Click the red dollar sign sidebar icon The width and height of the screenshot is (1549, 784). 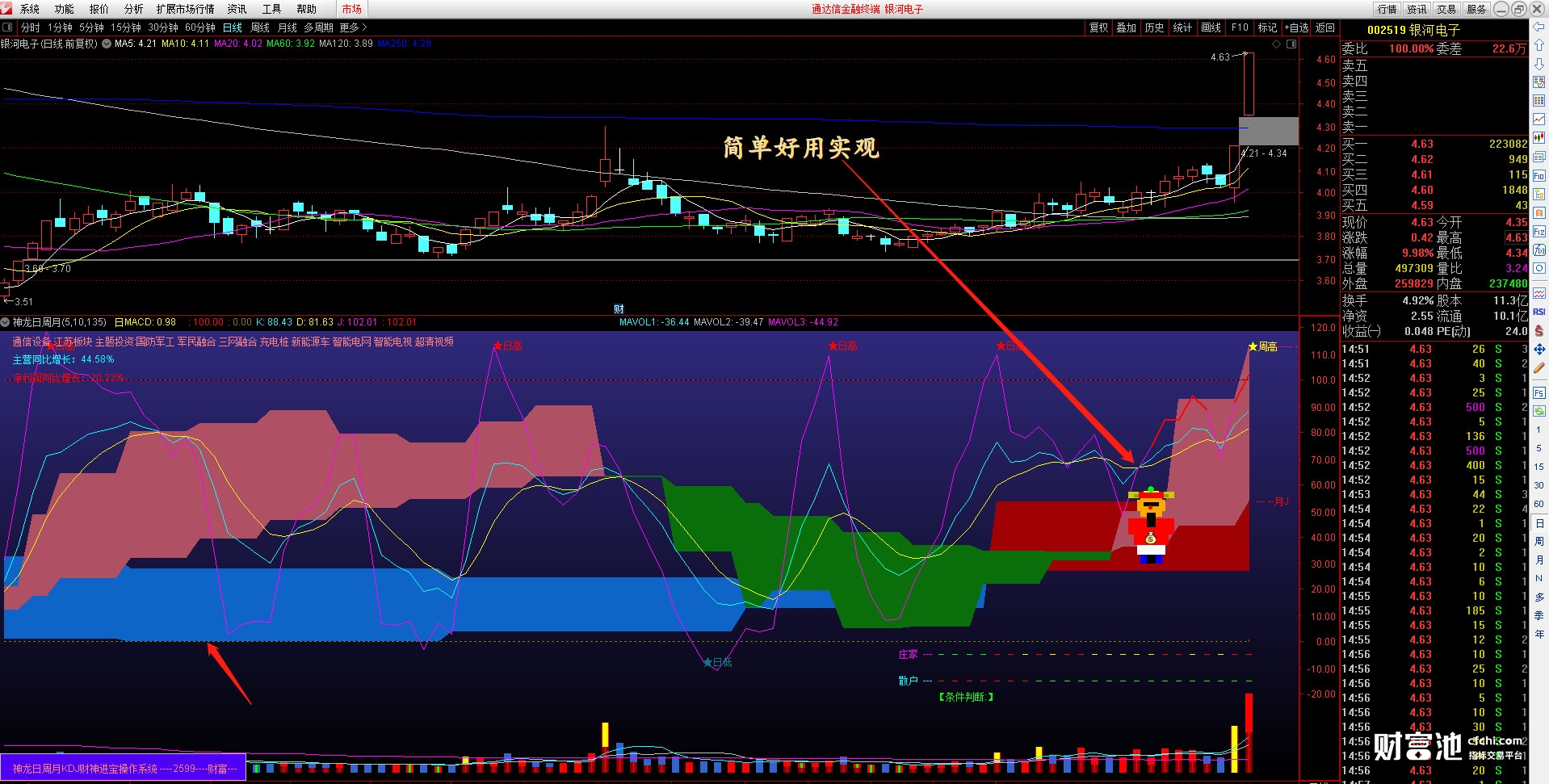(1539, 330)
